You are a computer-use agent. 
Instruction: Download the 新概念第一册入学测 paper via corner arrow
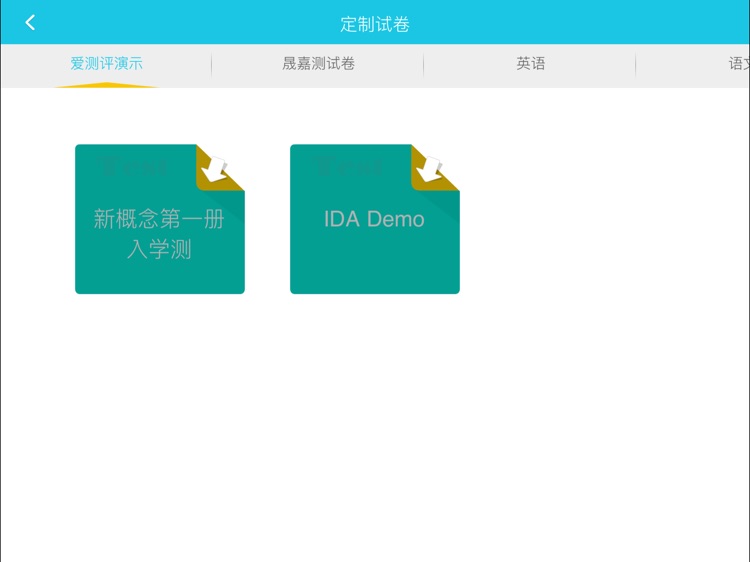click(x=215, y=168)
